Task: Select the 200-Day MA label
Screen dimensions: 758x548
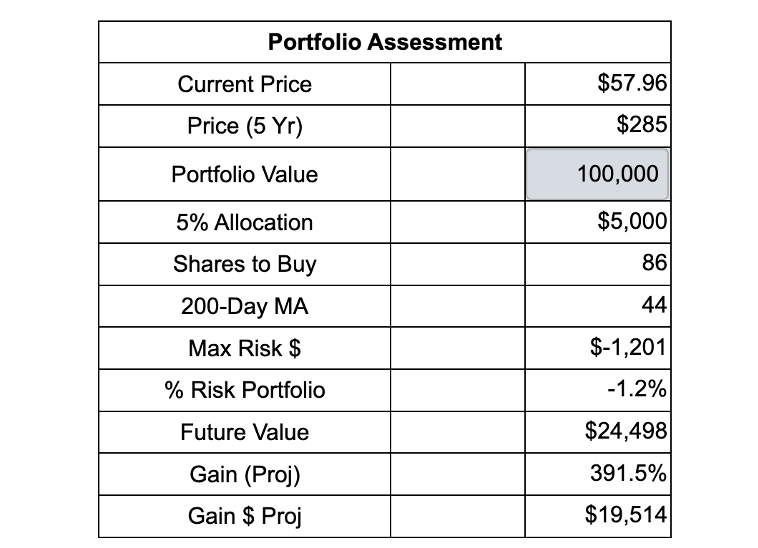Action: click(x=245, y=306)
